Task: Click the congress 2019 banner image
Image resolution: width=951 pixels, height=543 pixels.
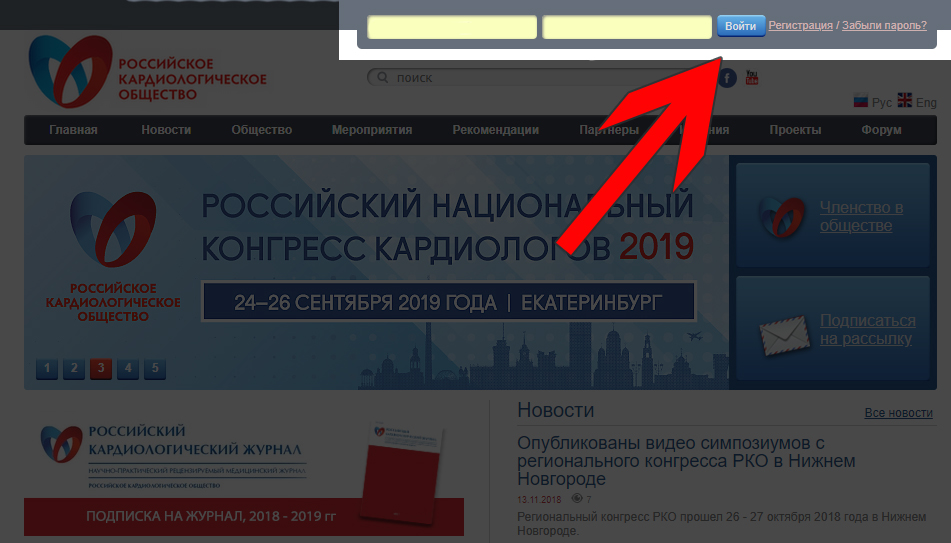Action: (x=376, y=272)
